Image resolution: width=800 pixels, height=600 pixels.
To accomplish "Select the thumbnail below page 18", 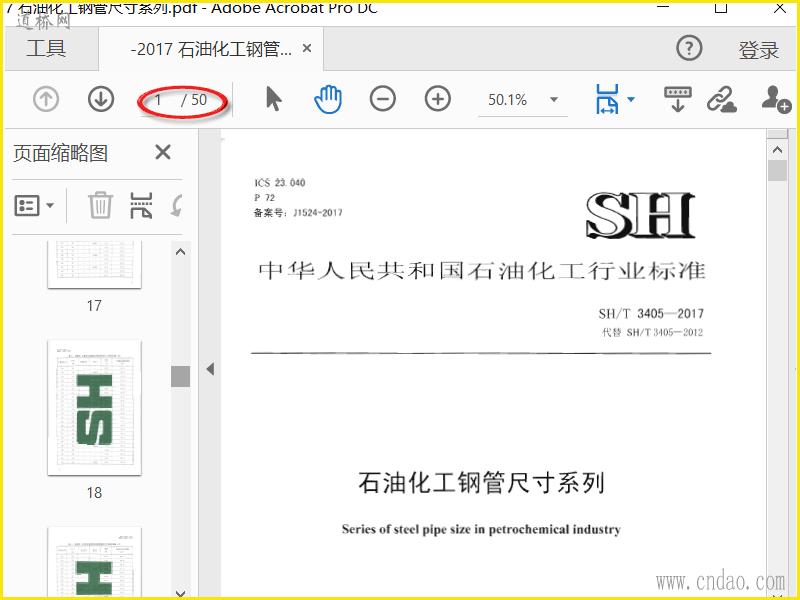I will point(94,561).
